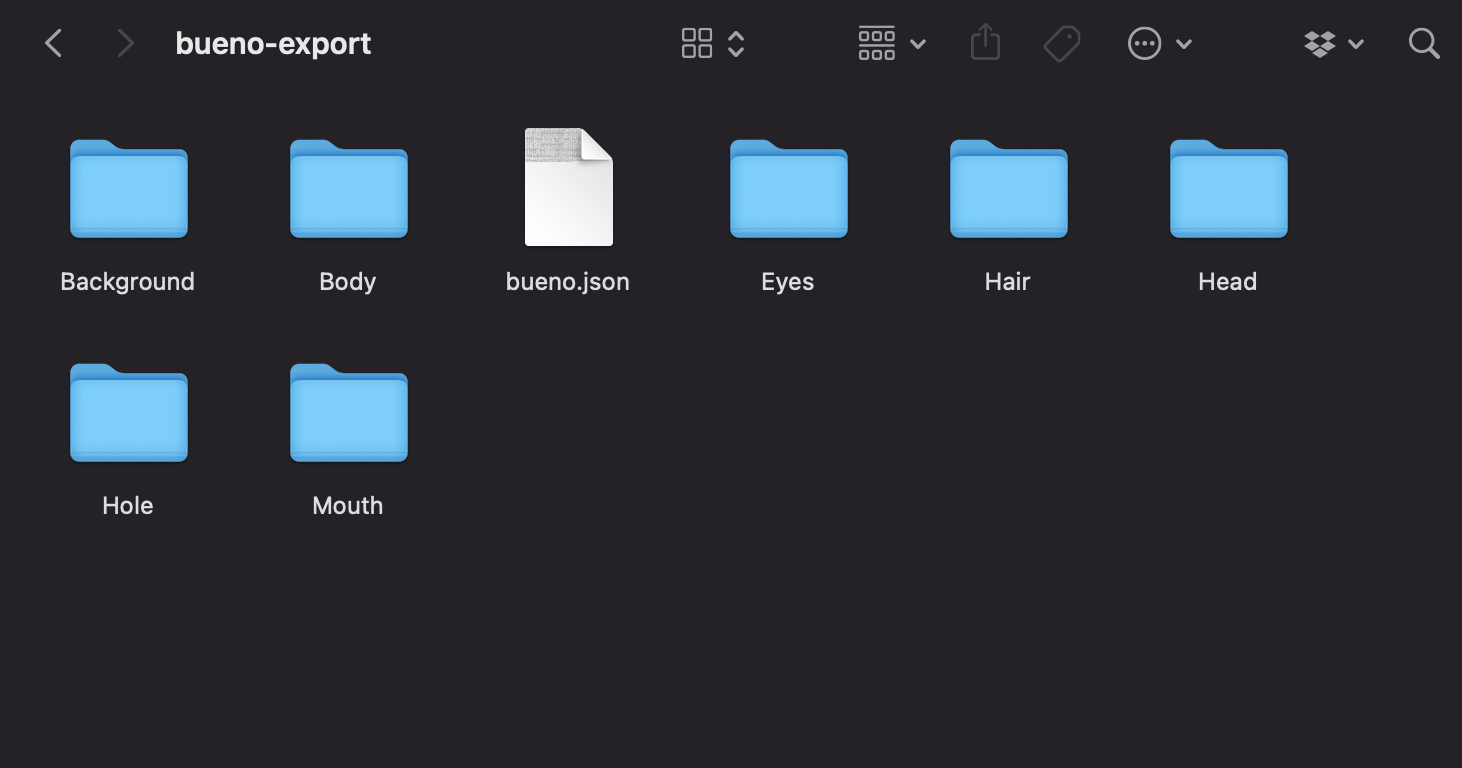Viewport: 1462px width, 768px height.
Task: Select the Body folder
Action: (x=349, y=190)
